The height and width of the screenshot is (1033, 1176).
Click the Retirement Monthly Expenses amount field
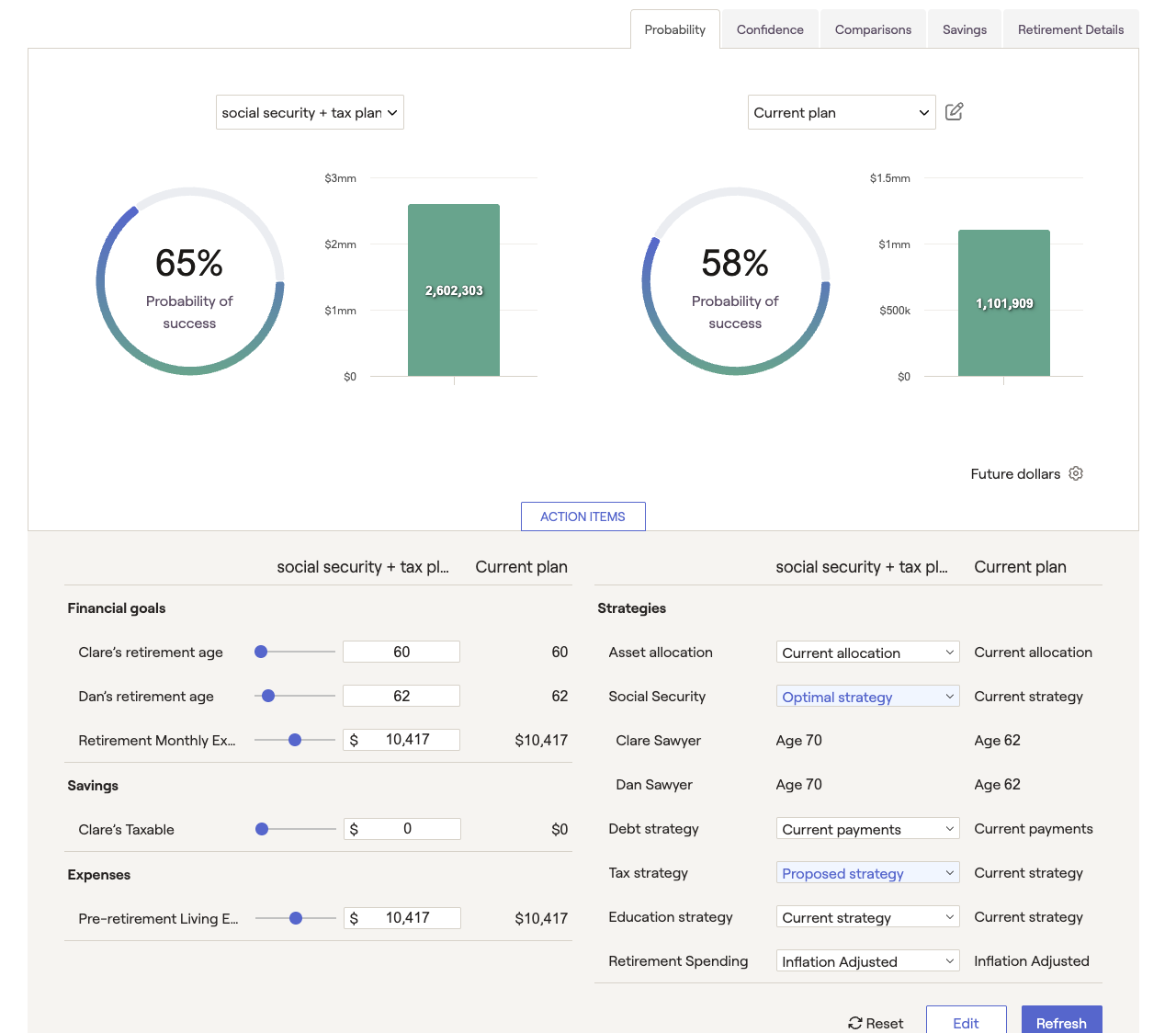[x=401, y=740]
